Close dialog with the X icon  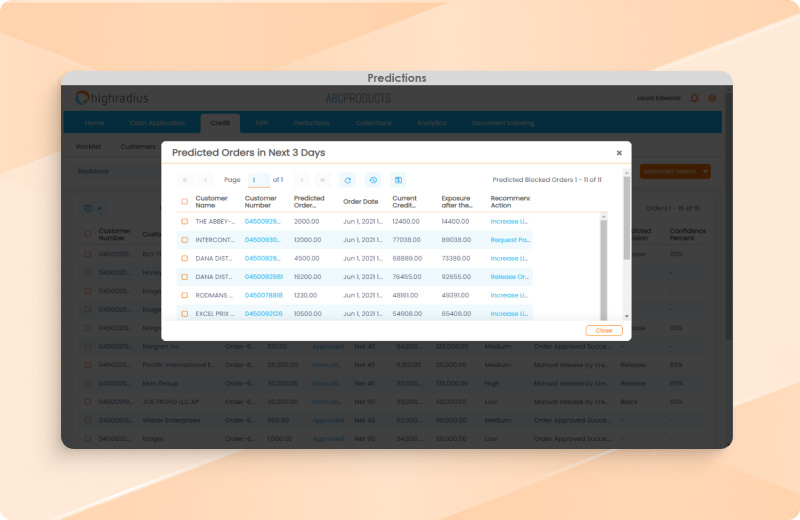point(619,153)
